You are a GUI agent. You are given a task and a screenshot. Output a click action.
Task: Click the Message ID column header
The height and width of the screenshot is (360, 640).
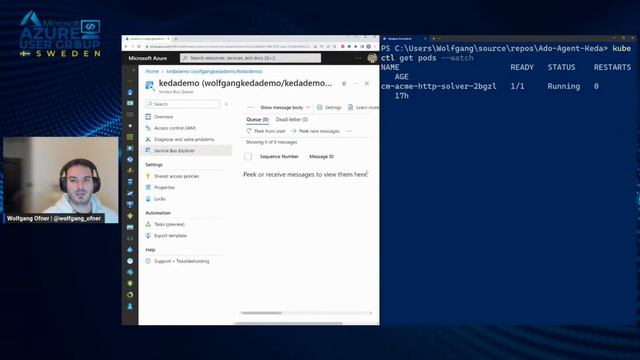[321, 157]
